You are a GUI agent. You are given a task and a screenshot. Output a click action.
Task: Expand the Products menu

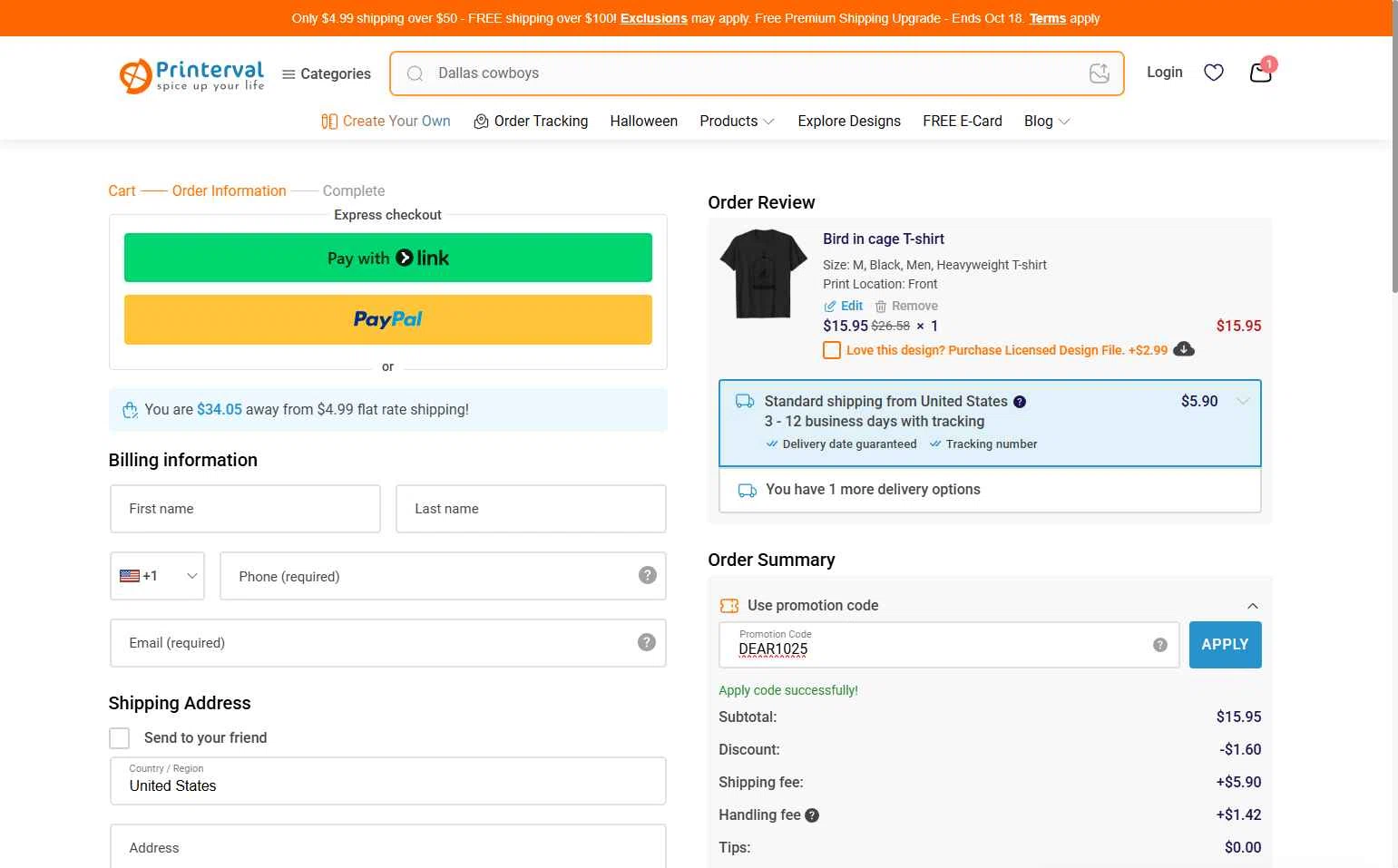(x=737, y=122)
